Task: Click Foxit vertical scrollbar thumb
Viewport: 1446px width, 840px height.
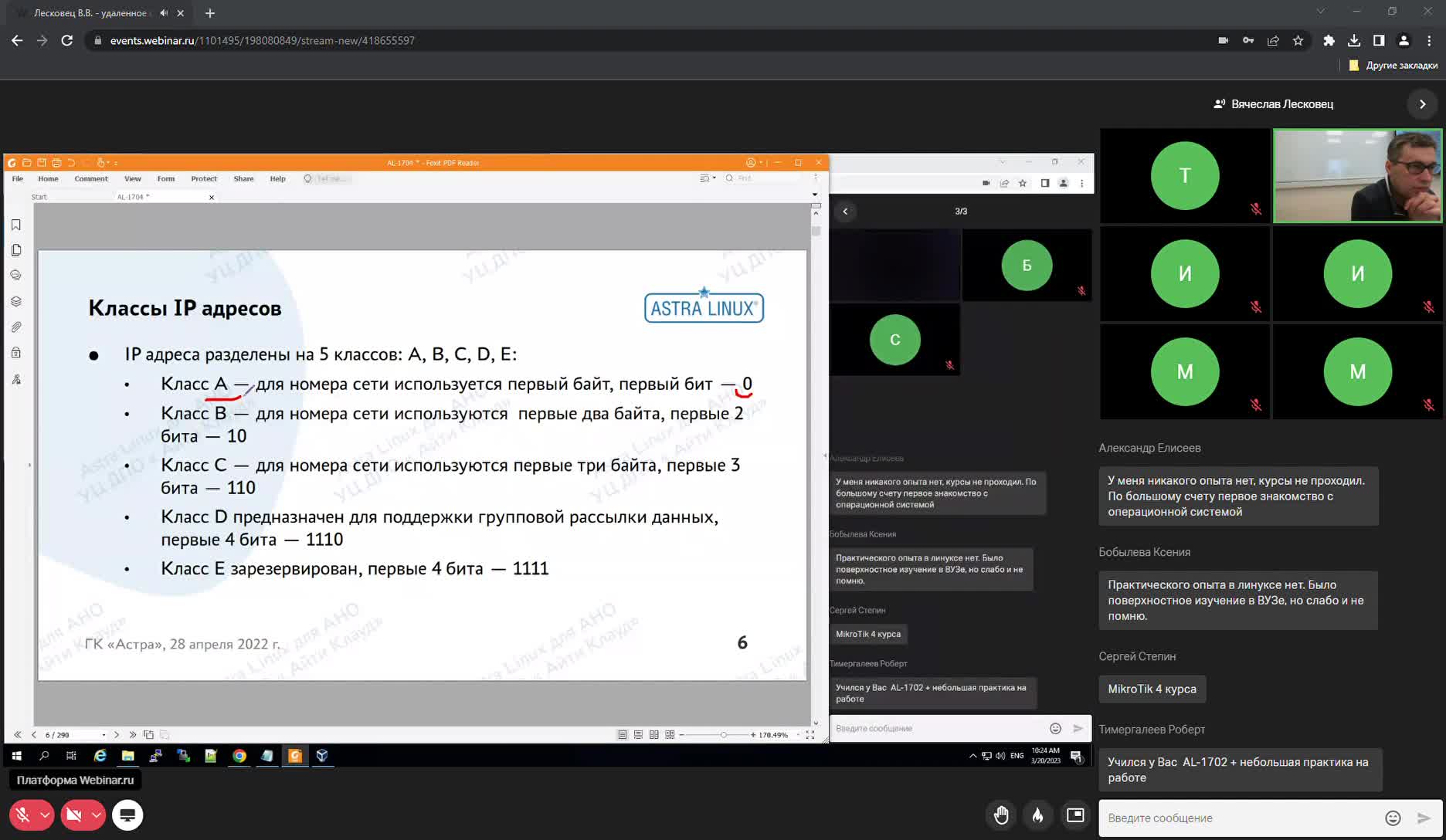Action: point(816,231)
